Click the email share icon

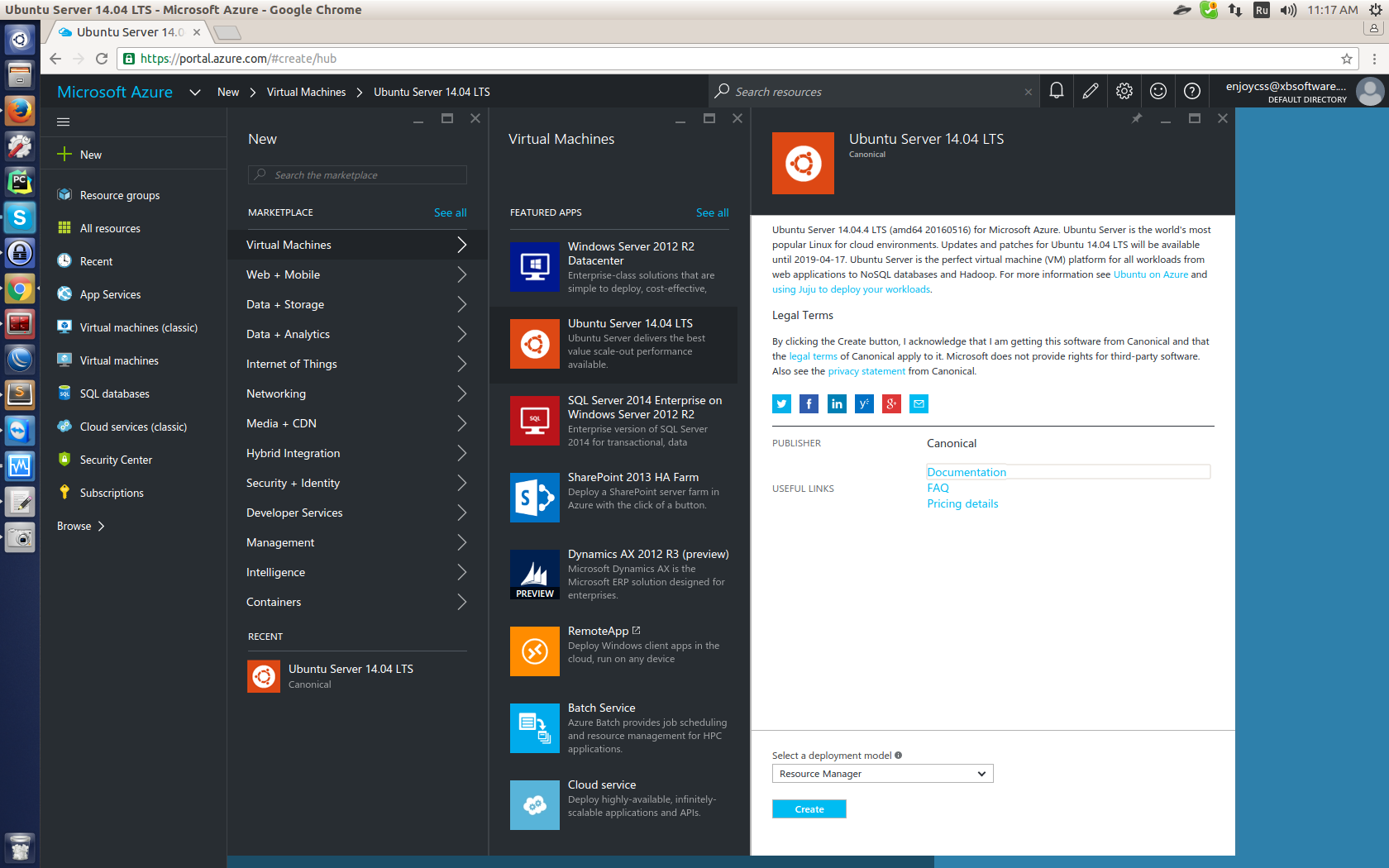[918, 403]
